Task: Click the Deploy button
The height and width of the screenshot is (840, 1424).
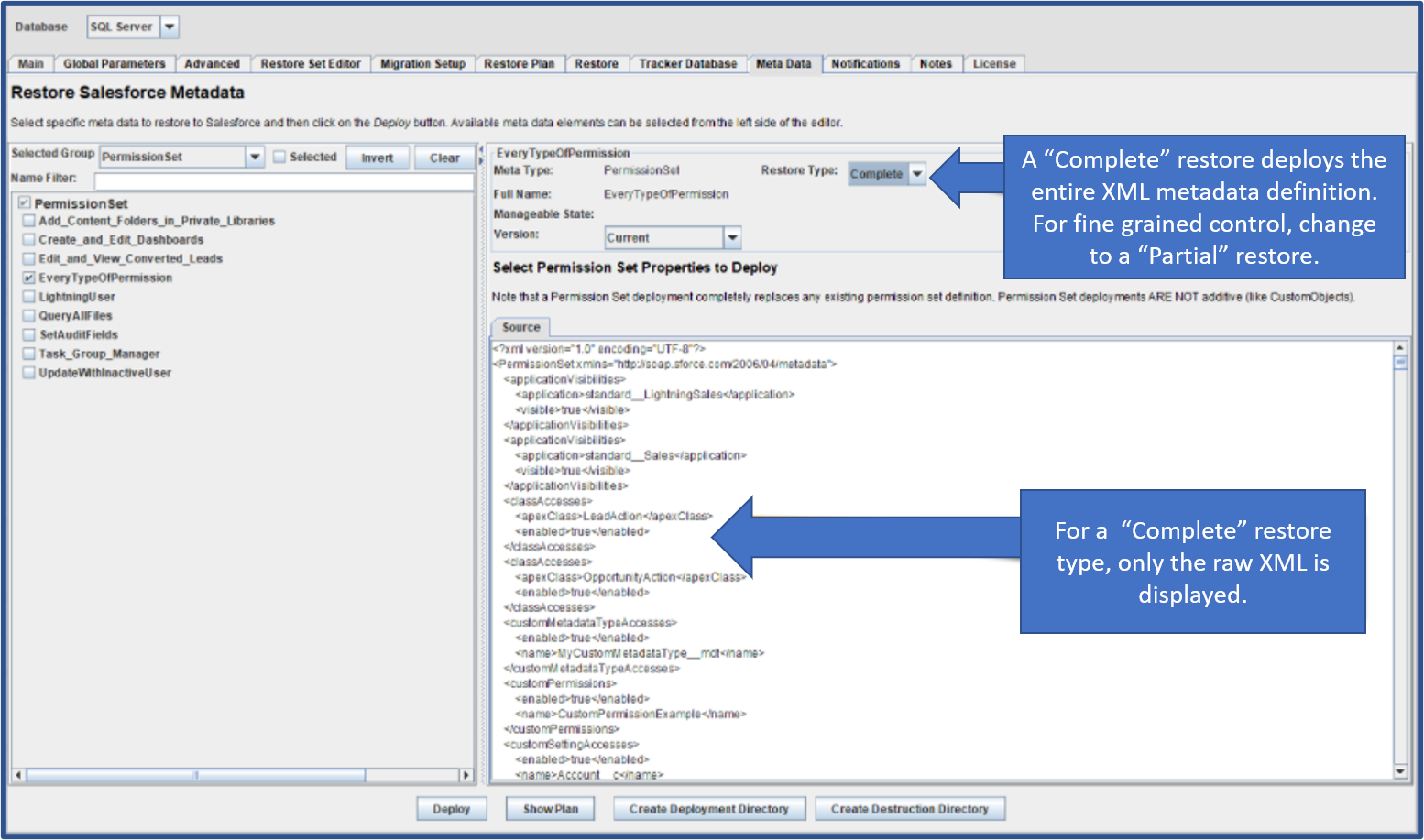Action: [451, 809]
